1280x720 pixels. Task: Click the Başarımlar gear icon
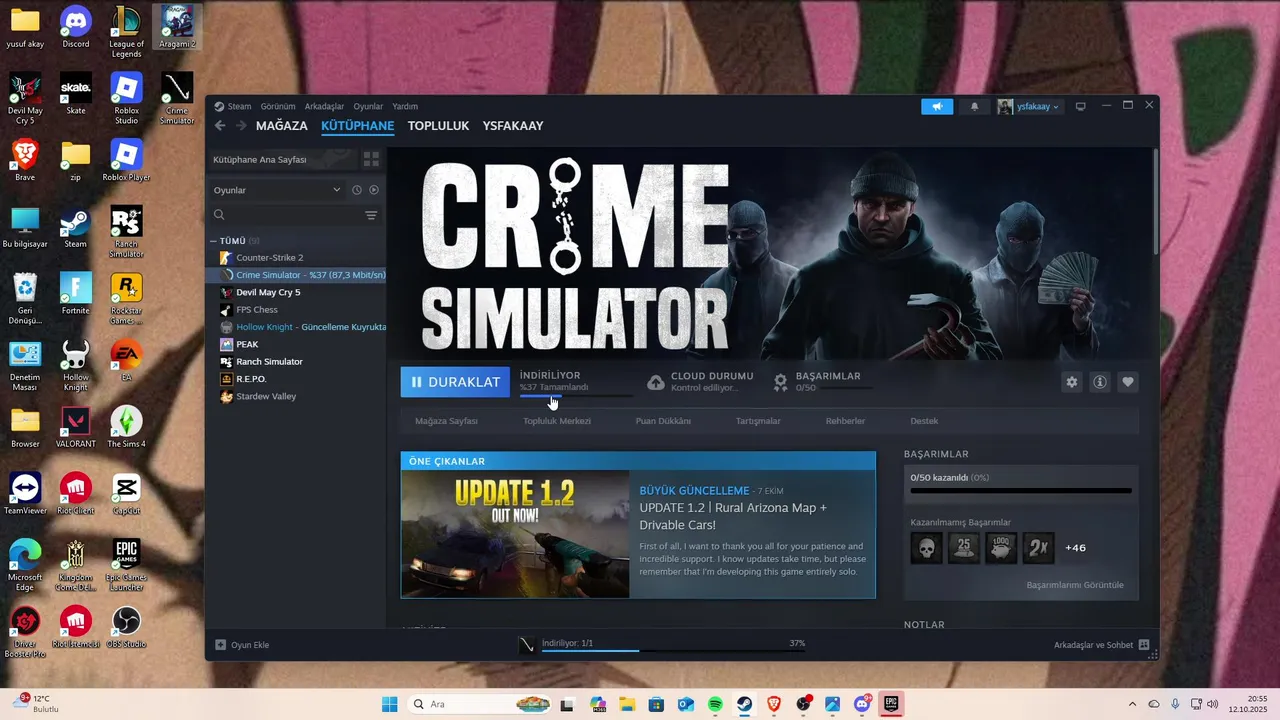tap(781, 382)
